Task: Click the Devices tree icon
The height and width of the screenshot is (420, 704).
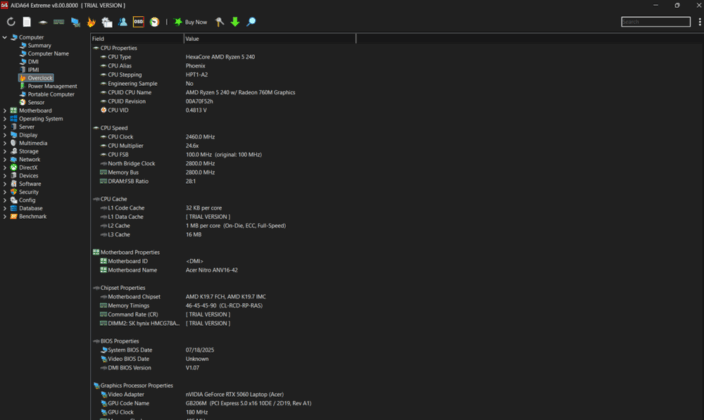Action: coord(13,176)
